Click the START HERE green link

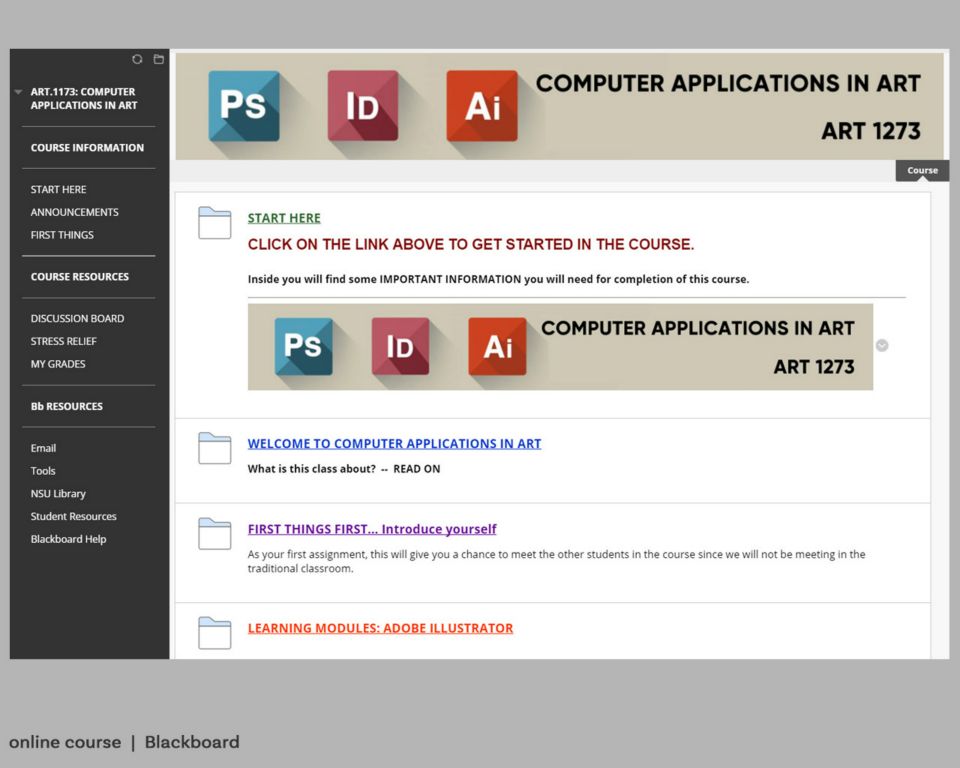click(284, 218)
